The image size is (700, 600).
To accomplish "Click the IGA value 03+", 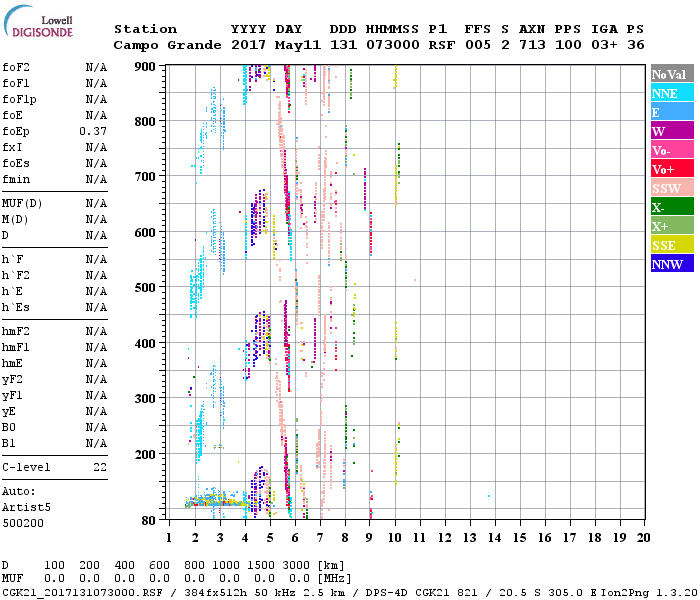I will click(x=604, y=45).
